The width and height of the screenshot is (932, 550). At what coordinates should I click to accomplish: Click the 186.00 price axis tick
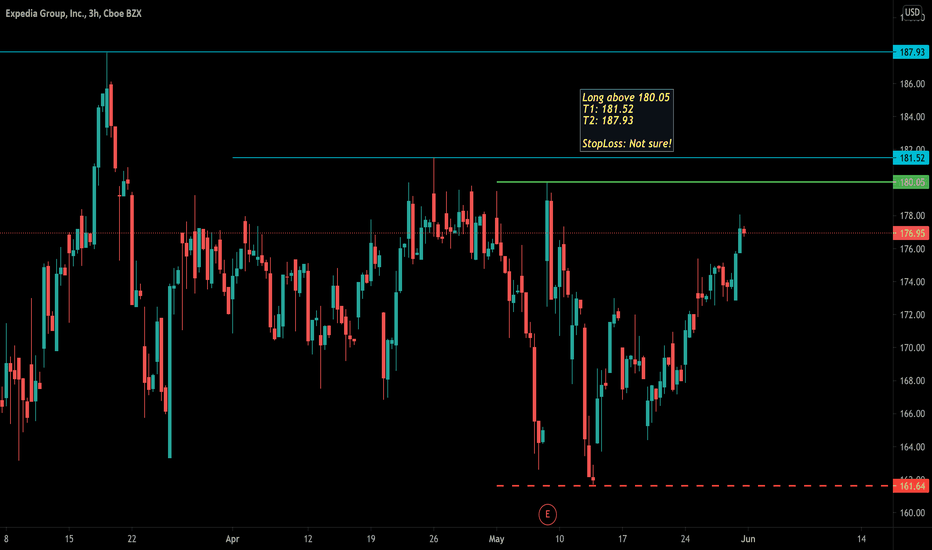(912, 84)
